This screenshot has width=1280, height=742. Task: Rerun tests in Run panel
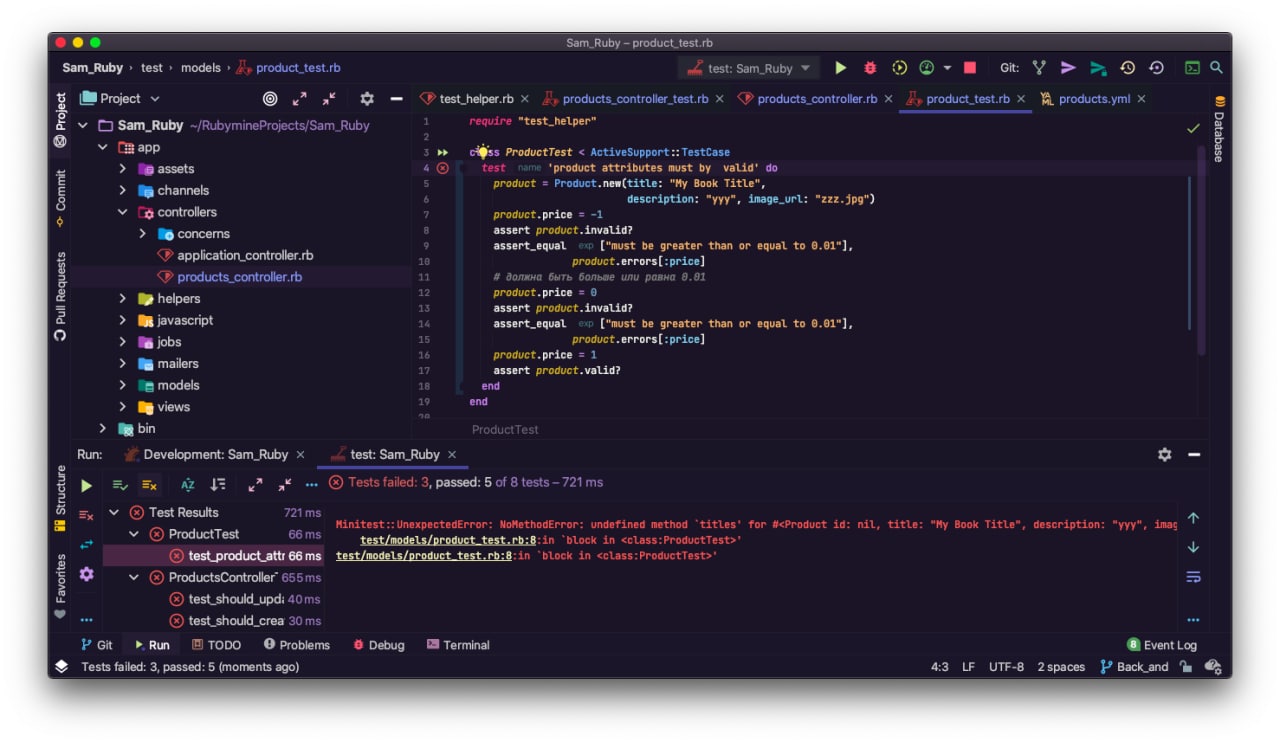click(x=87, y=485)
